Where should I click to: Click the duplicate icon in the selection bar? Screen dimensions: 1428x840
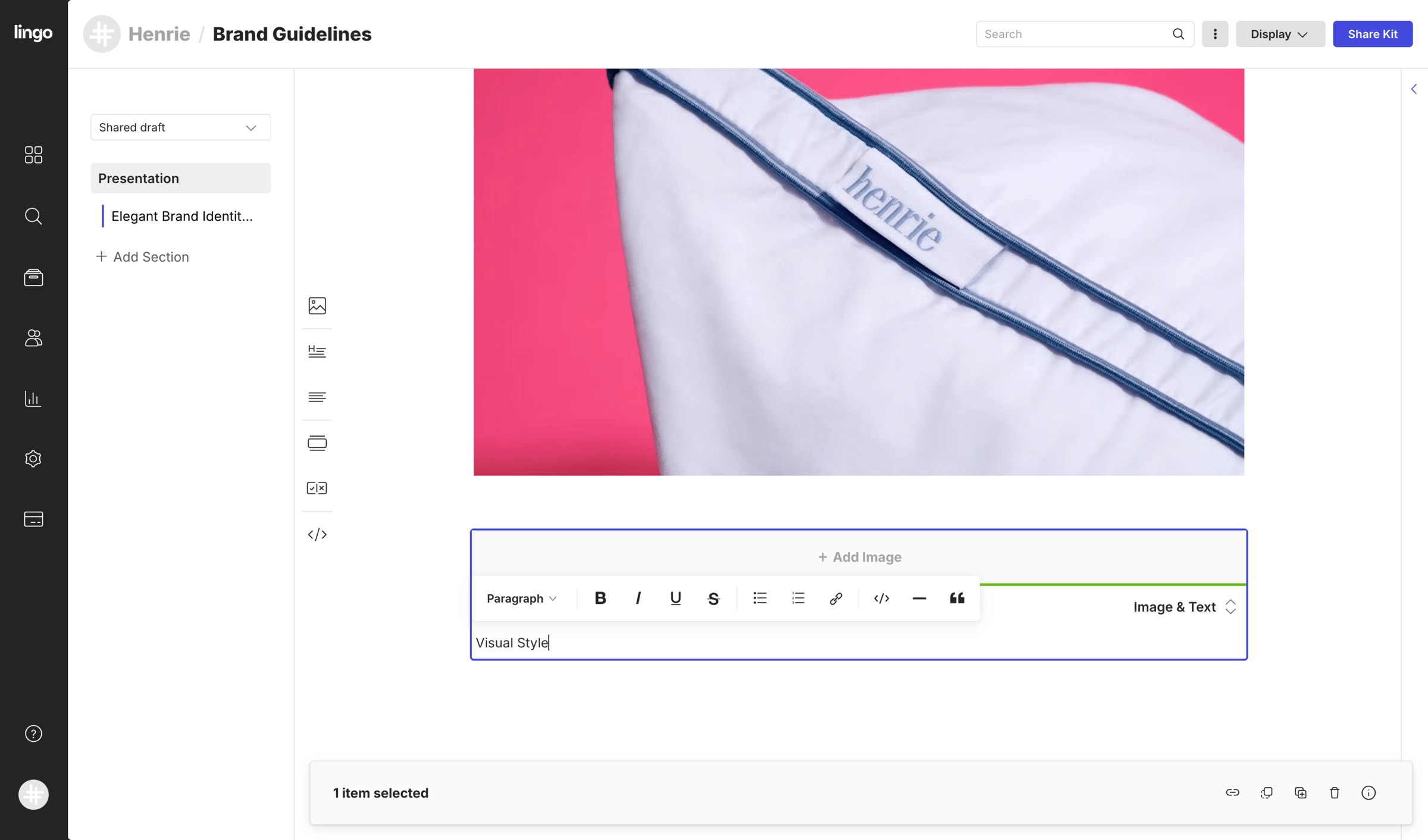pos(1300,793)
